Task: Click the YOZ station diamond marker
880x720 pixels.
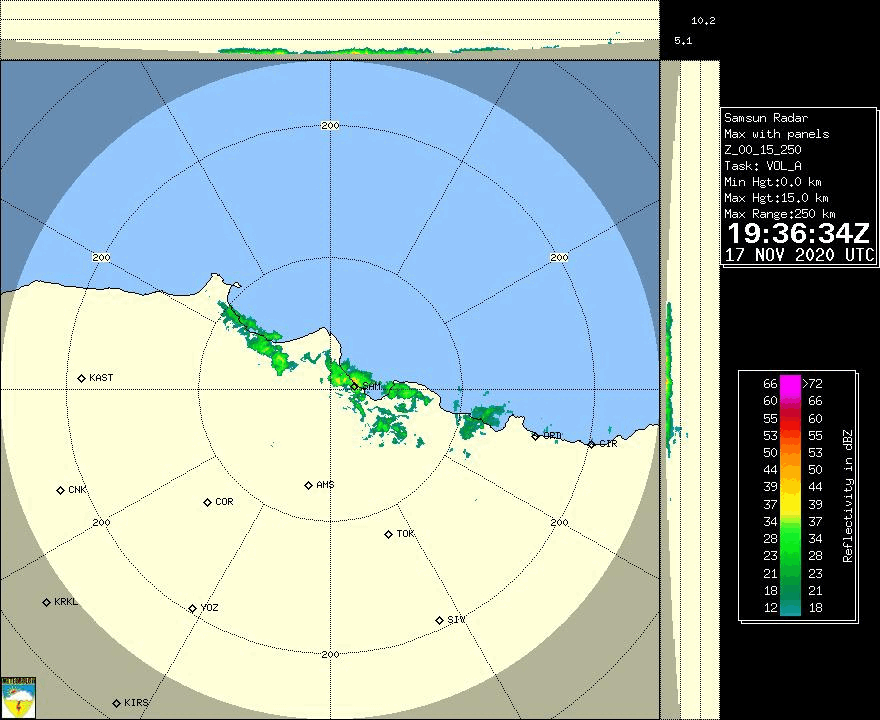Action: coord(192,608)
